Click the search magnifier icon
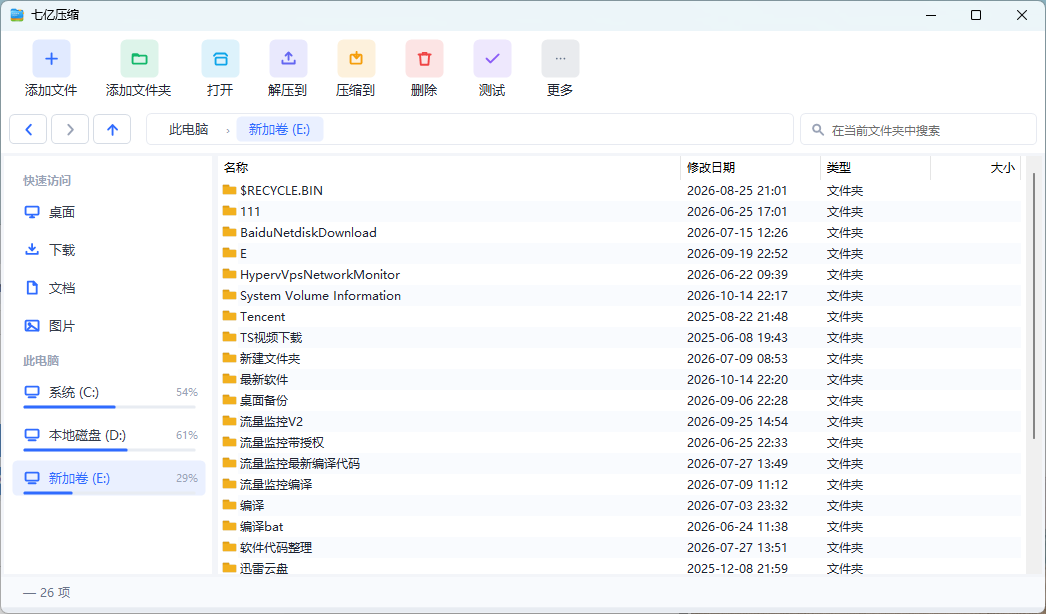1046x614 pixels. click(x=818, y=129)
